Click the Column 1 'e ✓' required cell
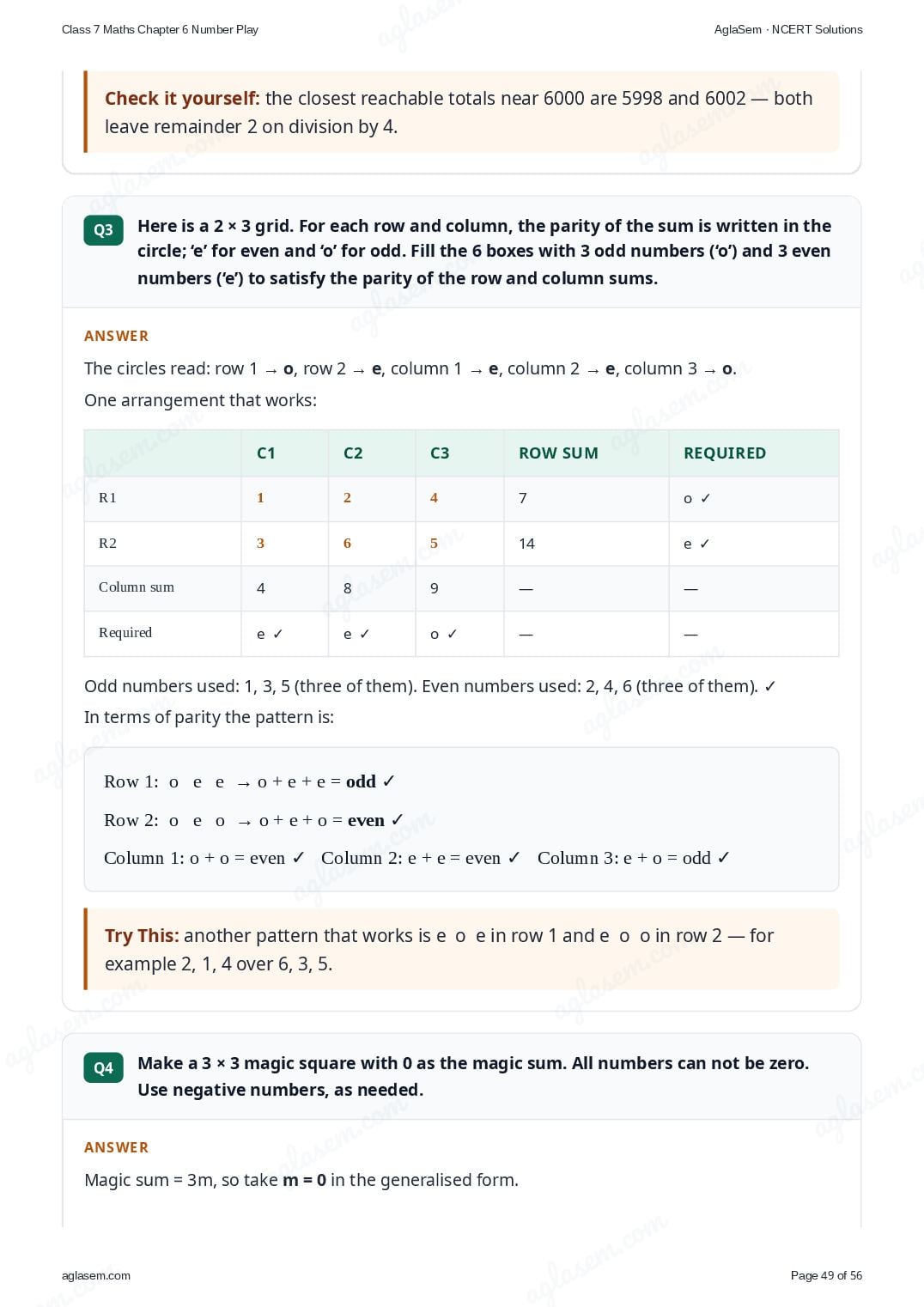The image size is (924, 1307). [284, 634]
